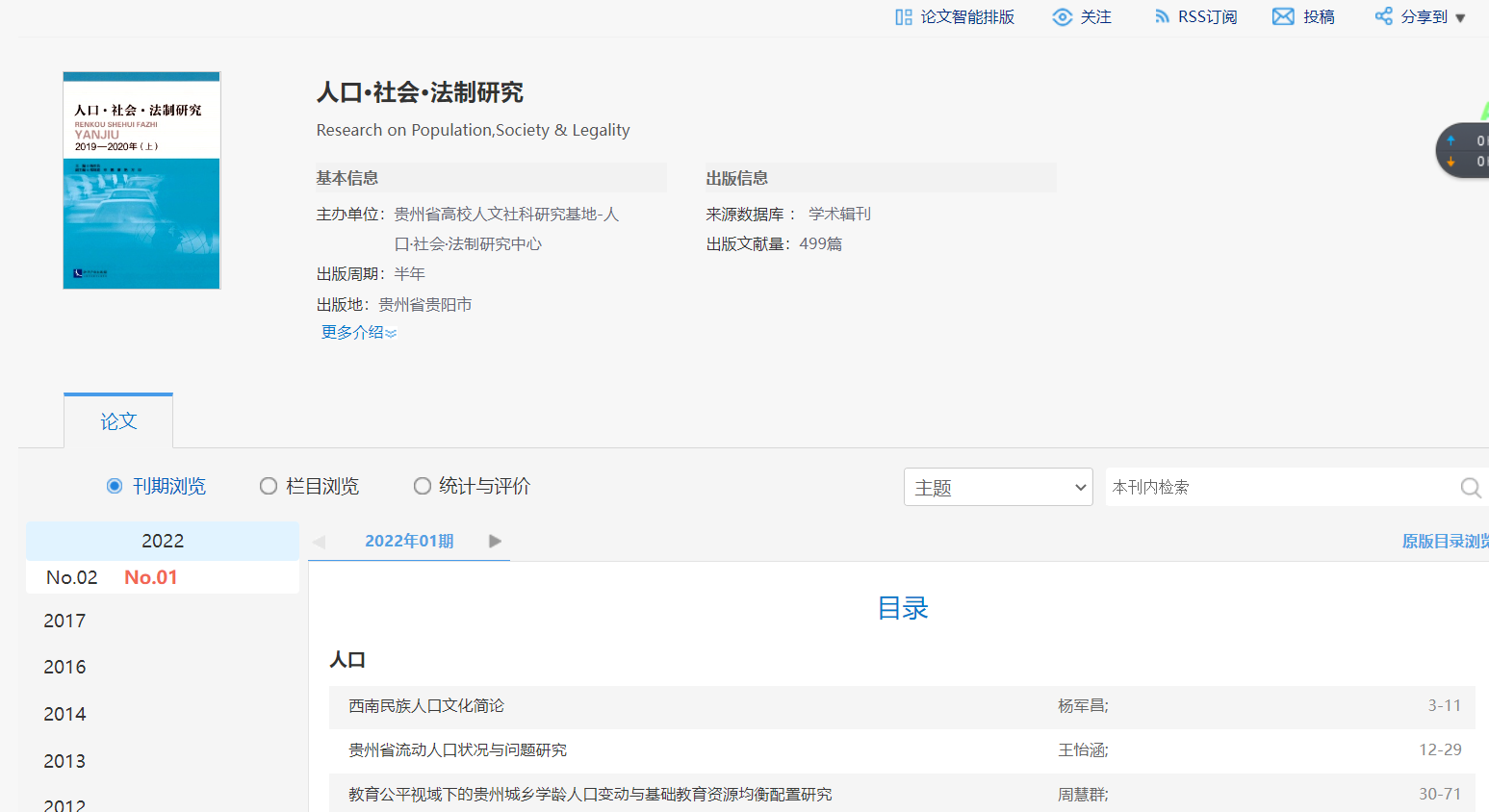Select the 刊期浏览 radio button
Screen dimensions: 1489x812
[x=115, y=487]
